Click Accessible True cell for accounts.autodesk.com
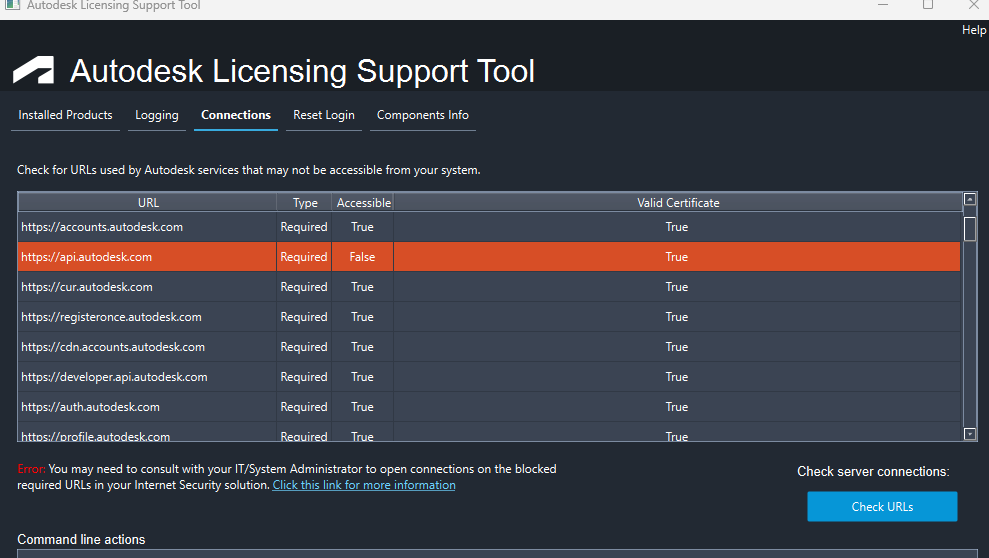Image resolution: width=989 pixels, height=558 pixels. tap(363, 227)
